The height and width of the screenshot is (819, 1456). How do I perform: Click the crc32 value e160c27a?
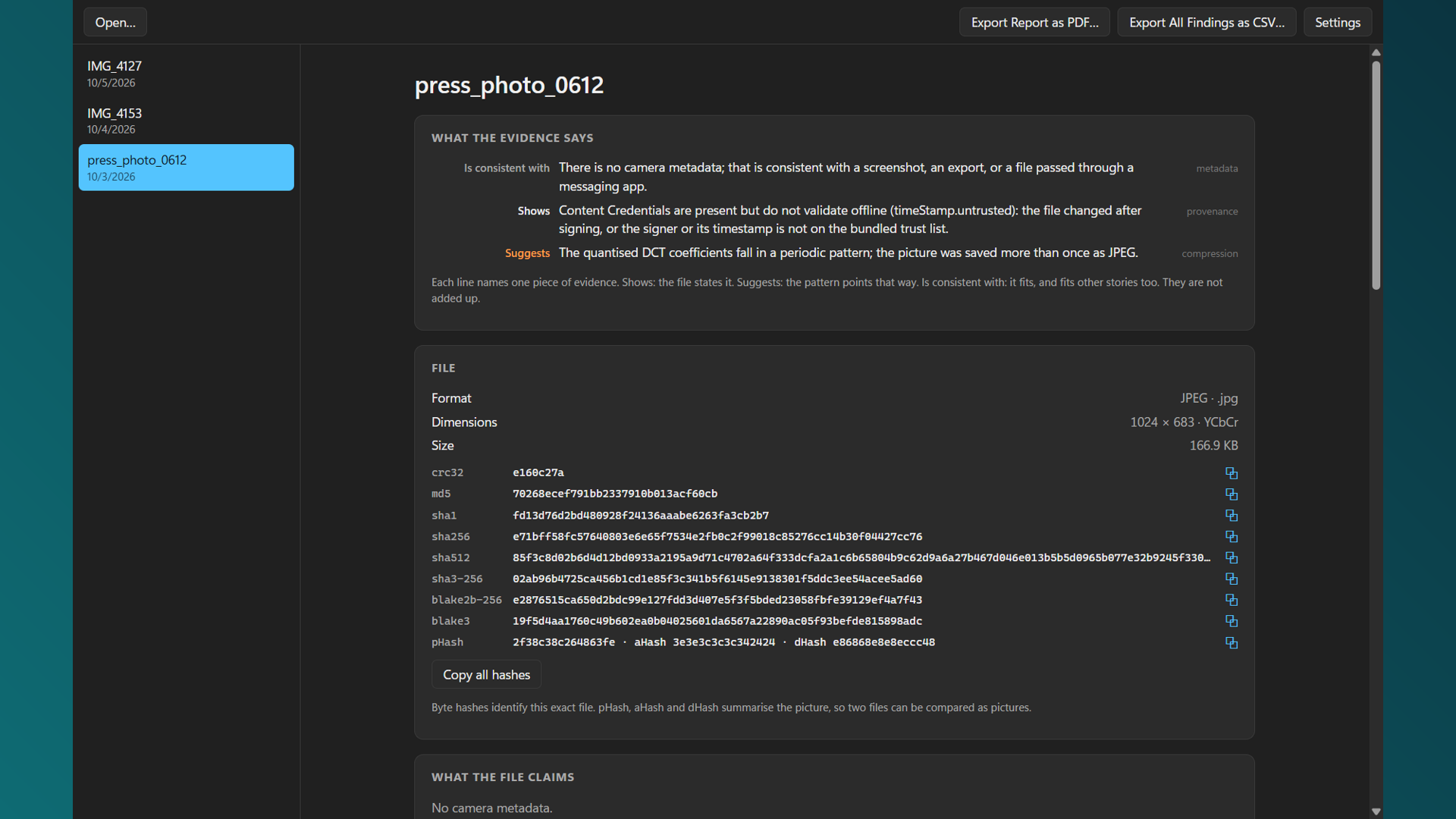tap(538, 472)
